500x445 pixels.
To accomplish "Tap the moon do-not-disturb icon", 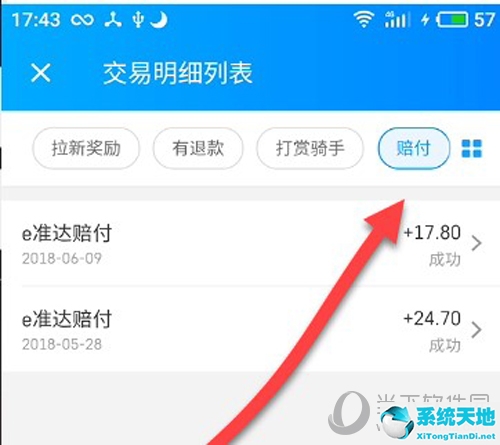I will pos(159,20).
